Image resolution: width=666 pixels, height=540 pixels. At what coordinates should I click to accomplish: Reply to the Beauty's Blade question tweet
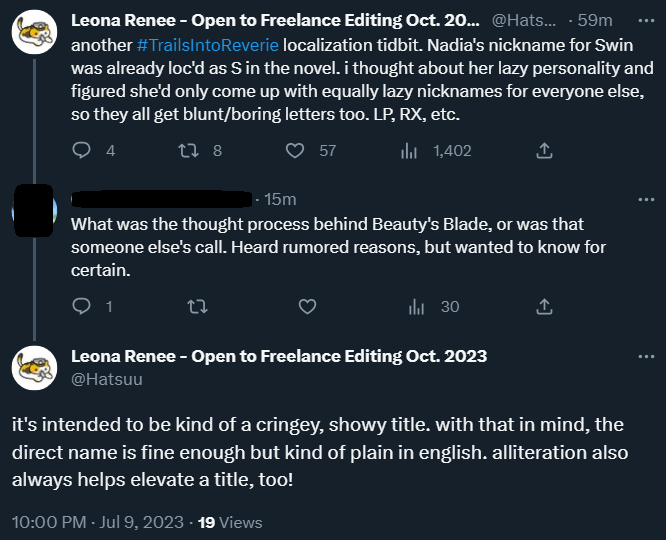click(81, 306)
